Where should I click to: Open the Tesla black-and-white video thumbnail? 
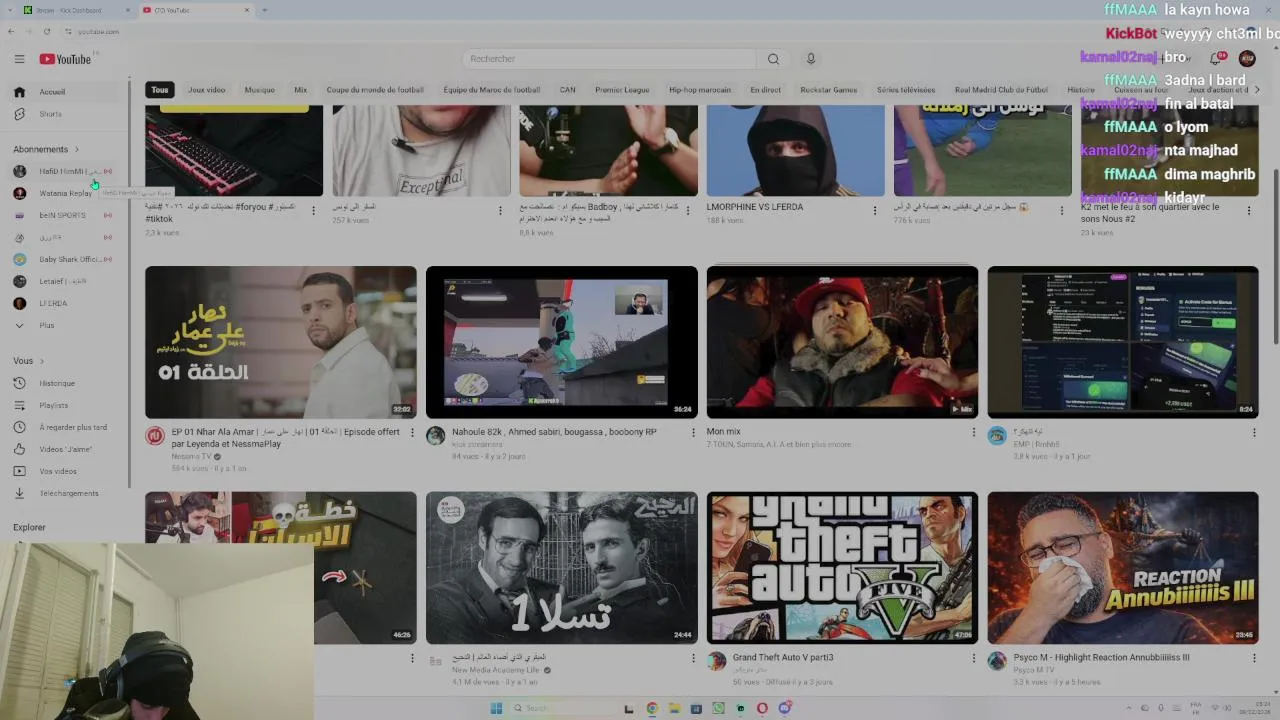point(562,568)
